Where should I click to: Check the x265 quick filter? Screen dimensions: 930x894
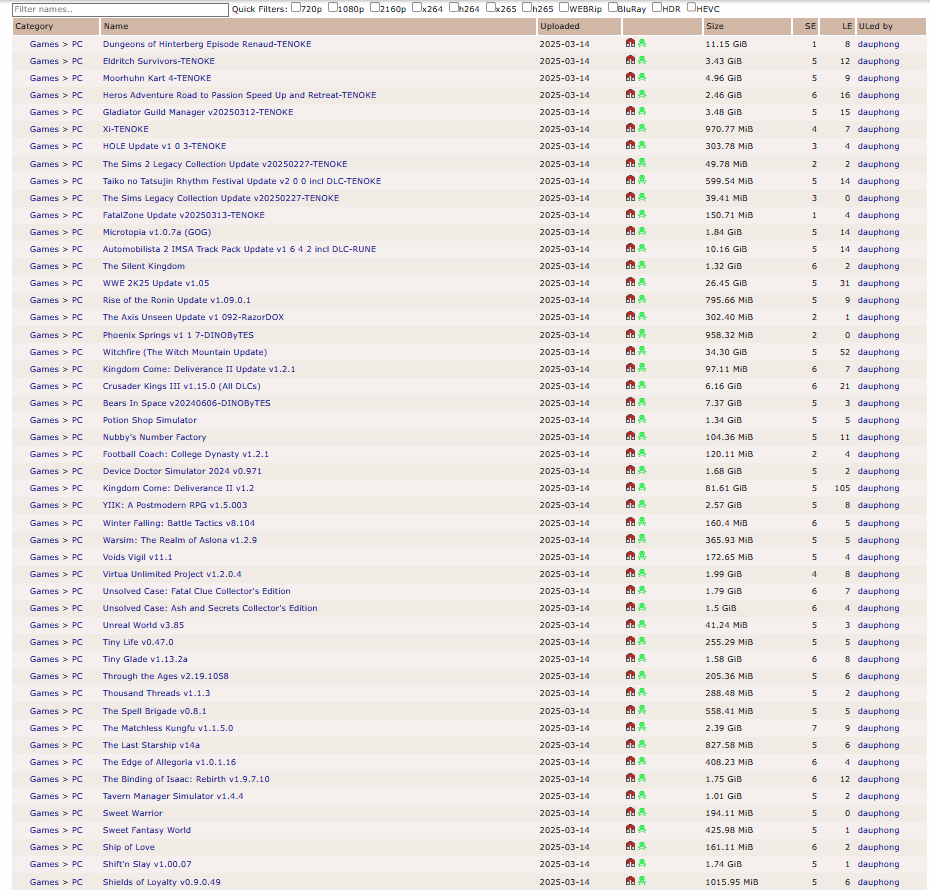coord(490,8)
